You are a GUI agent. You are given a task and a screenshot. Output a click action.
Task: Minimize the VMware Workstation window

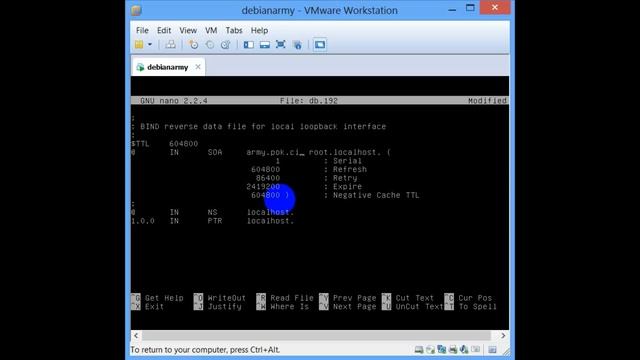tap(452, 9)
